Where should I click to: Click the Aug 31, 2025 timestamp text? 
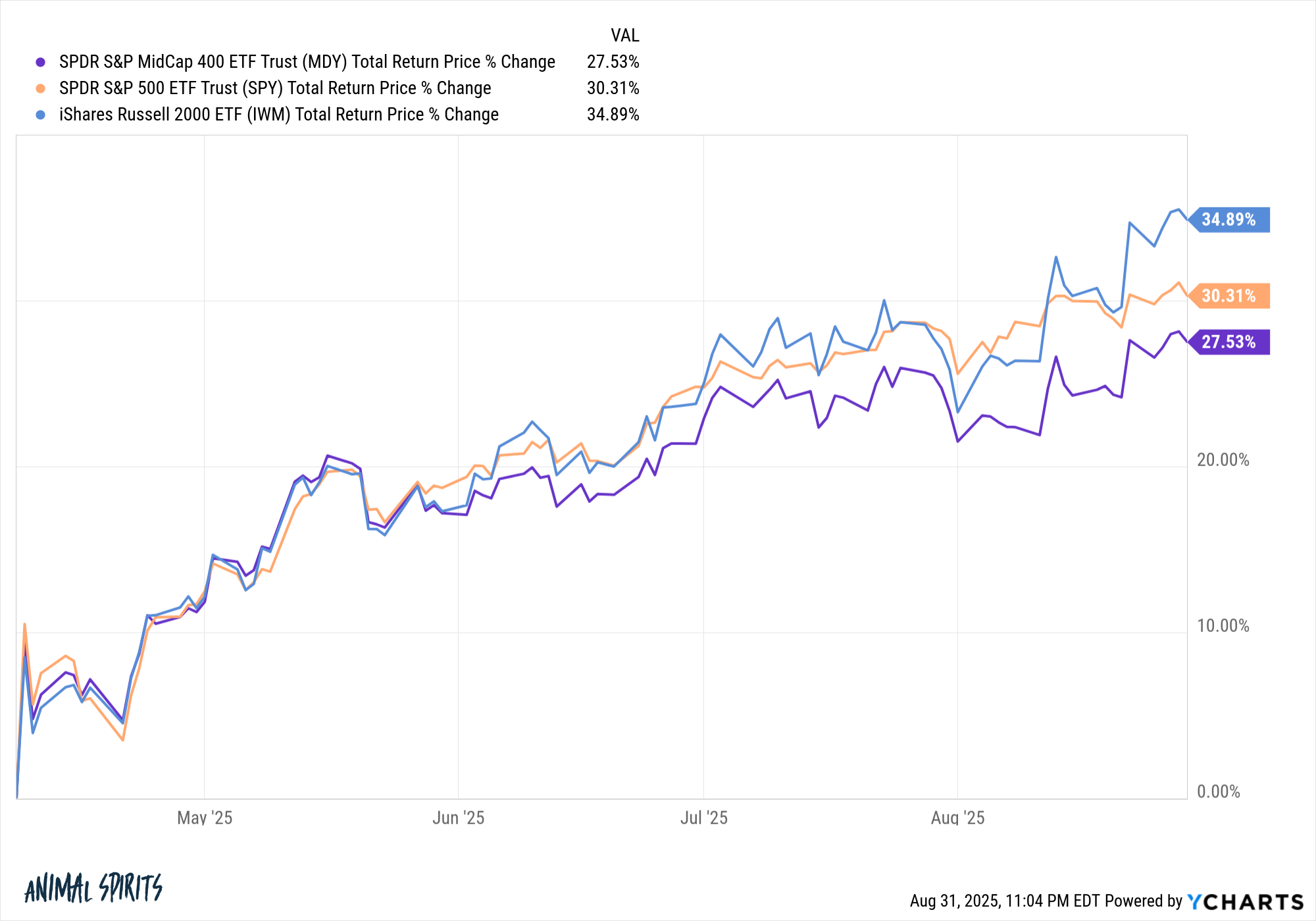tap(1046, 901)
